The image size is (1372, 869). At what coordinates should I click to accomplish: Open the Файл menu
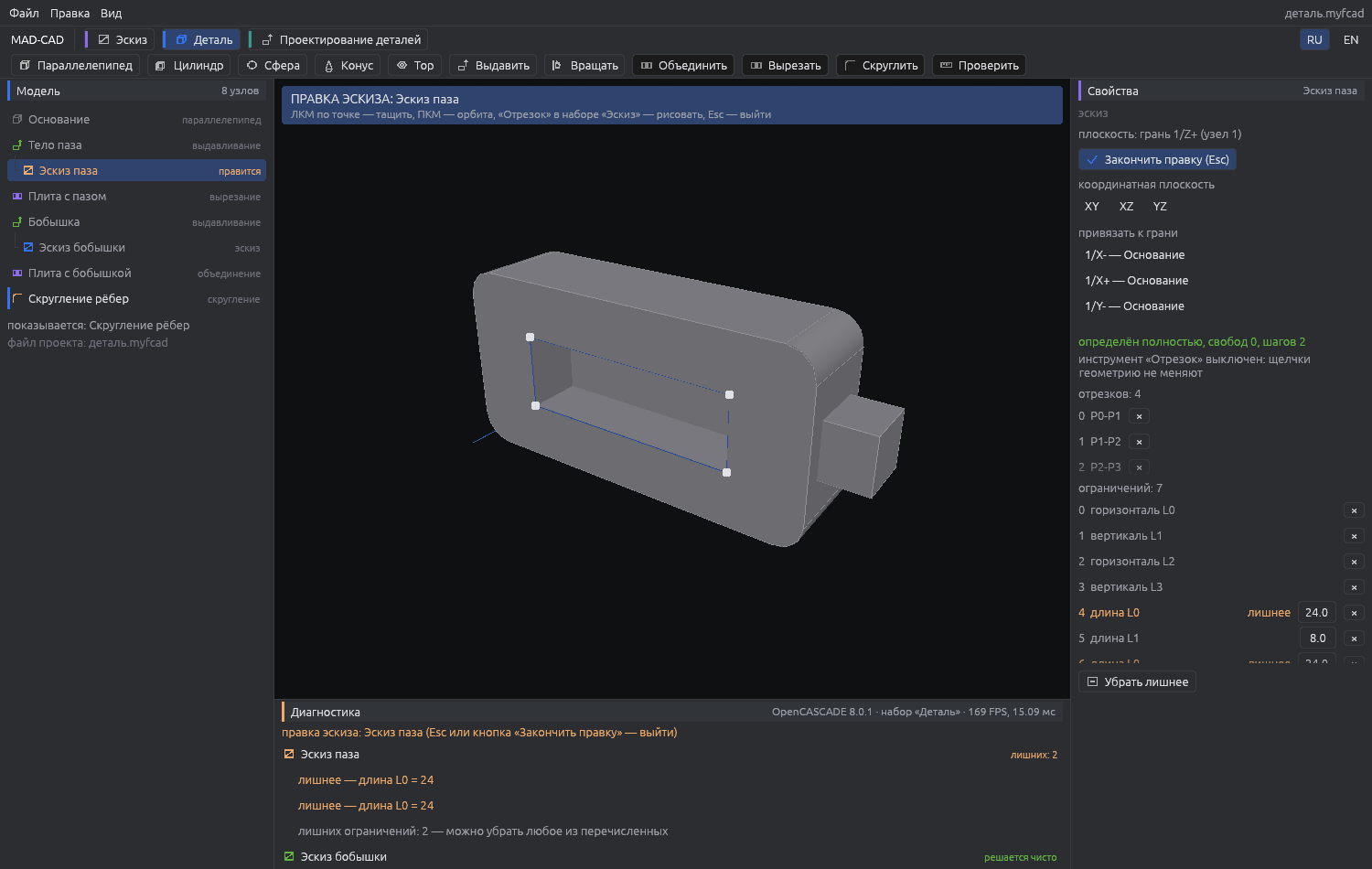(24, 13)
